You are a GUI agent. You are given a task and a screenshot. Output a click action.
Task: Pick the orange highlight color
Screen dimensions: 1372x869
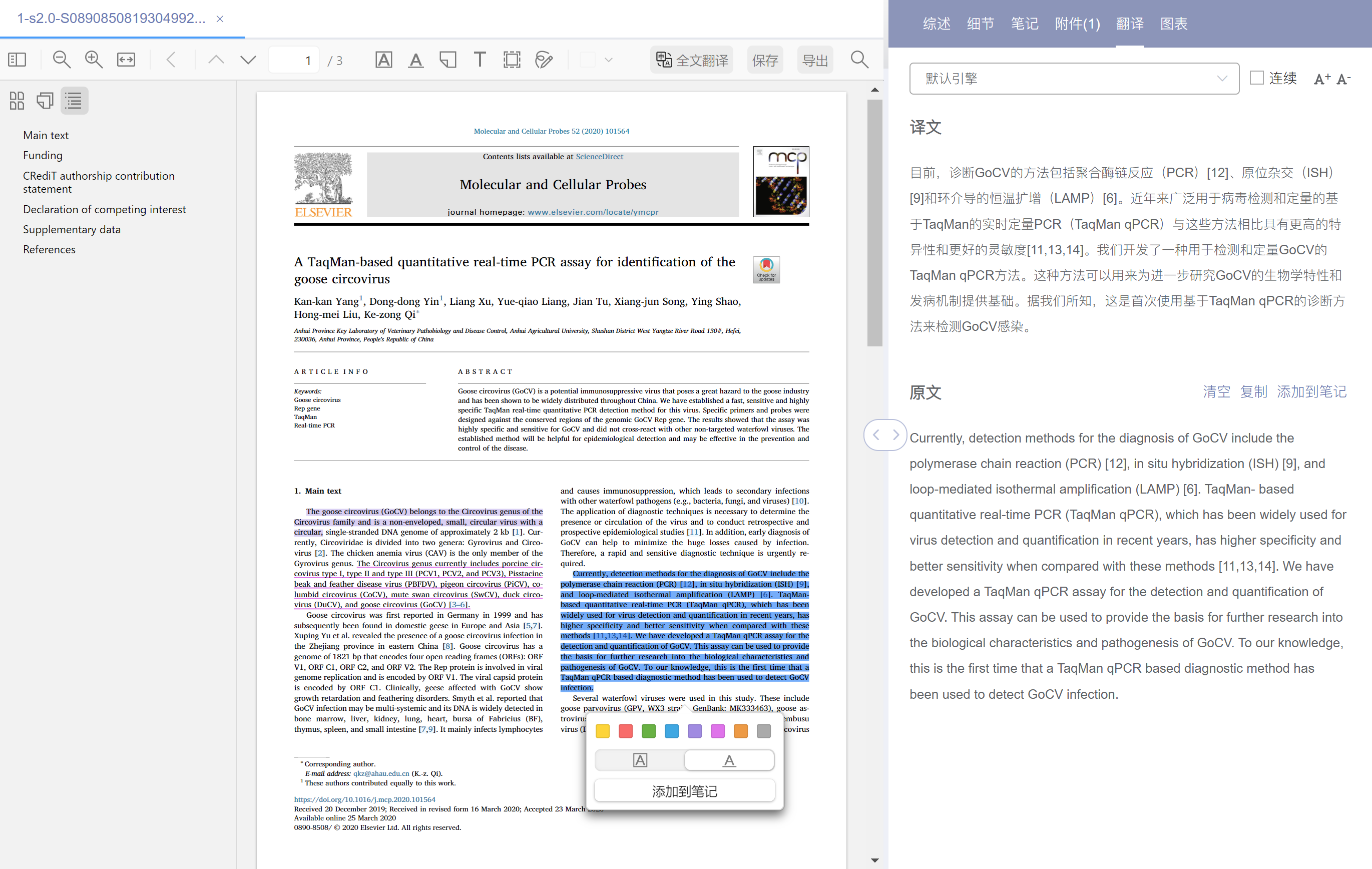[x=741, y=730]
